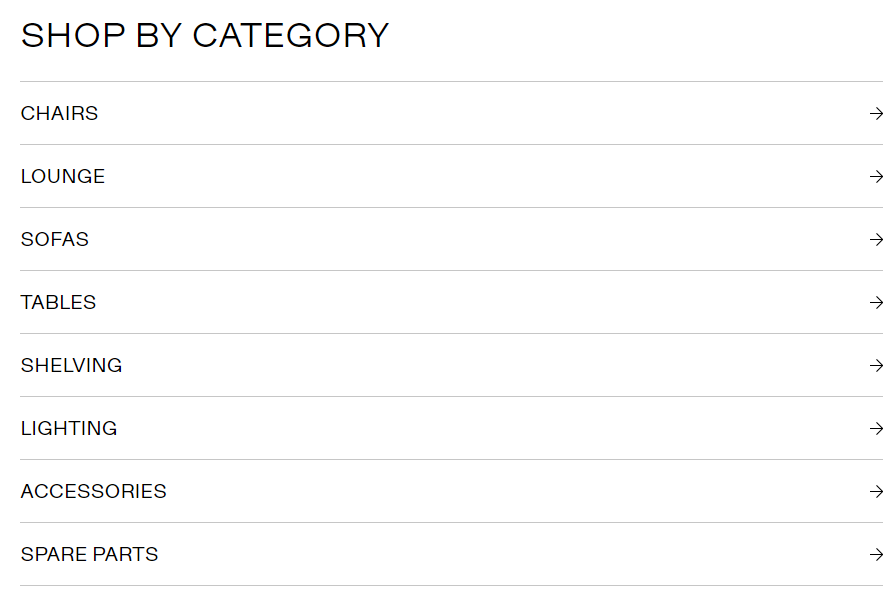The width and height of the screenshot is (895, 604).
Task: Click the arrow icon beside Chairs
Action: click(876, 114)
